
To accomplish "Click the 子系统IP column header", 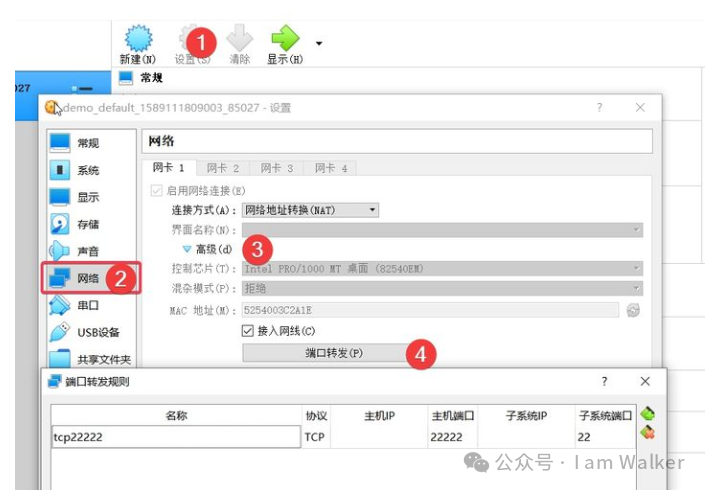I will (x=526, y=415).
